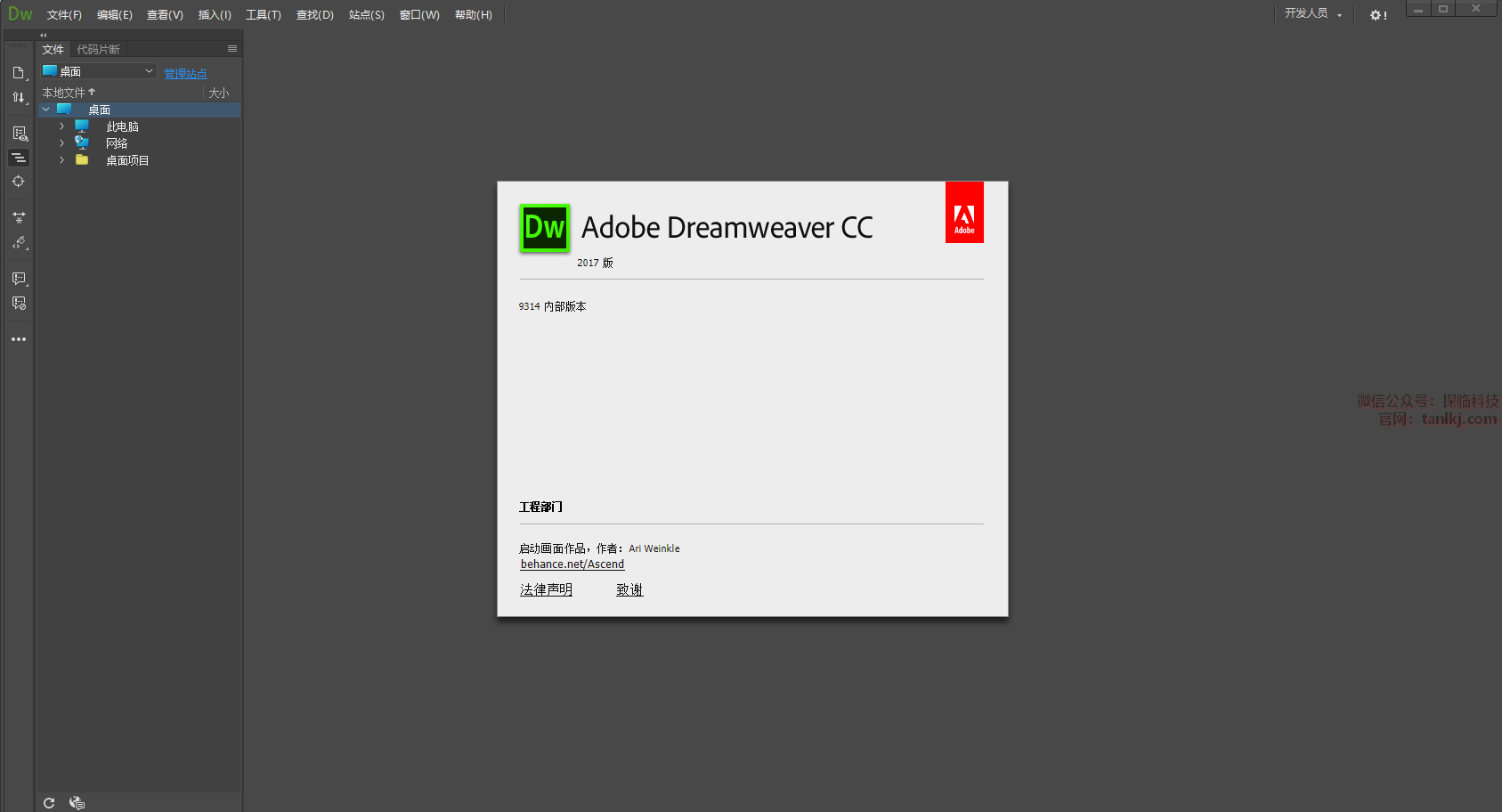This screenshot has width=1502, height=812.
Task: Select 网络 in the file tree
Action: click(x=117, y=143)
